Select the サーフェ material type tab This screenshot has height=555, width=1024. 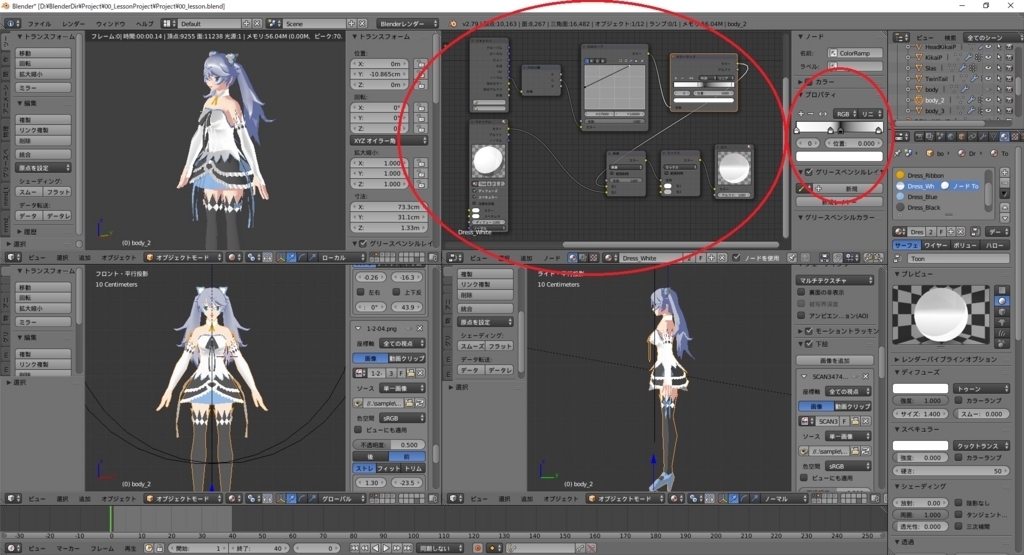pyautogui.click(x=906, y=245)
